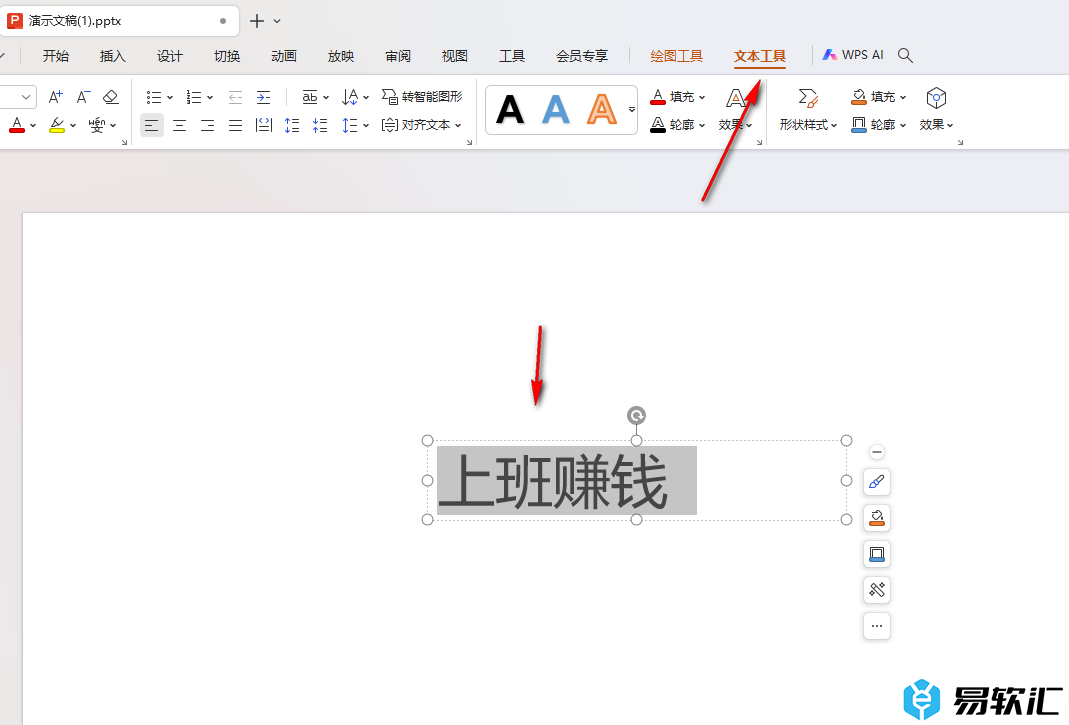
Task: Apply yellow text highlight color
Action: click(x=57, y=125)
